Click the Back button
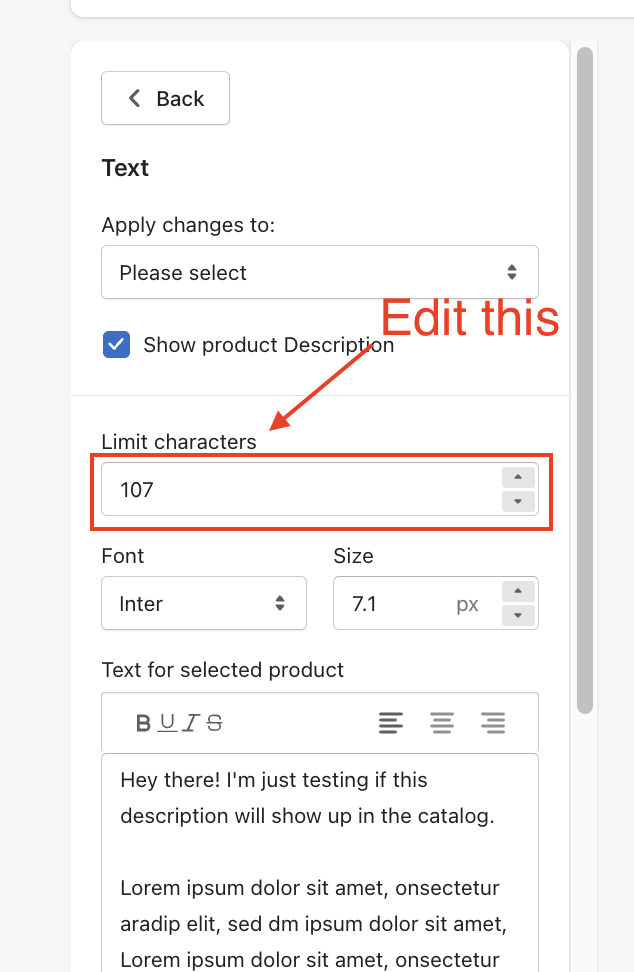 tap(166, 98)
